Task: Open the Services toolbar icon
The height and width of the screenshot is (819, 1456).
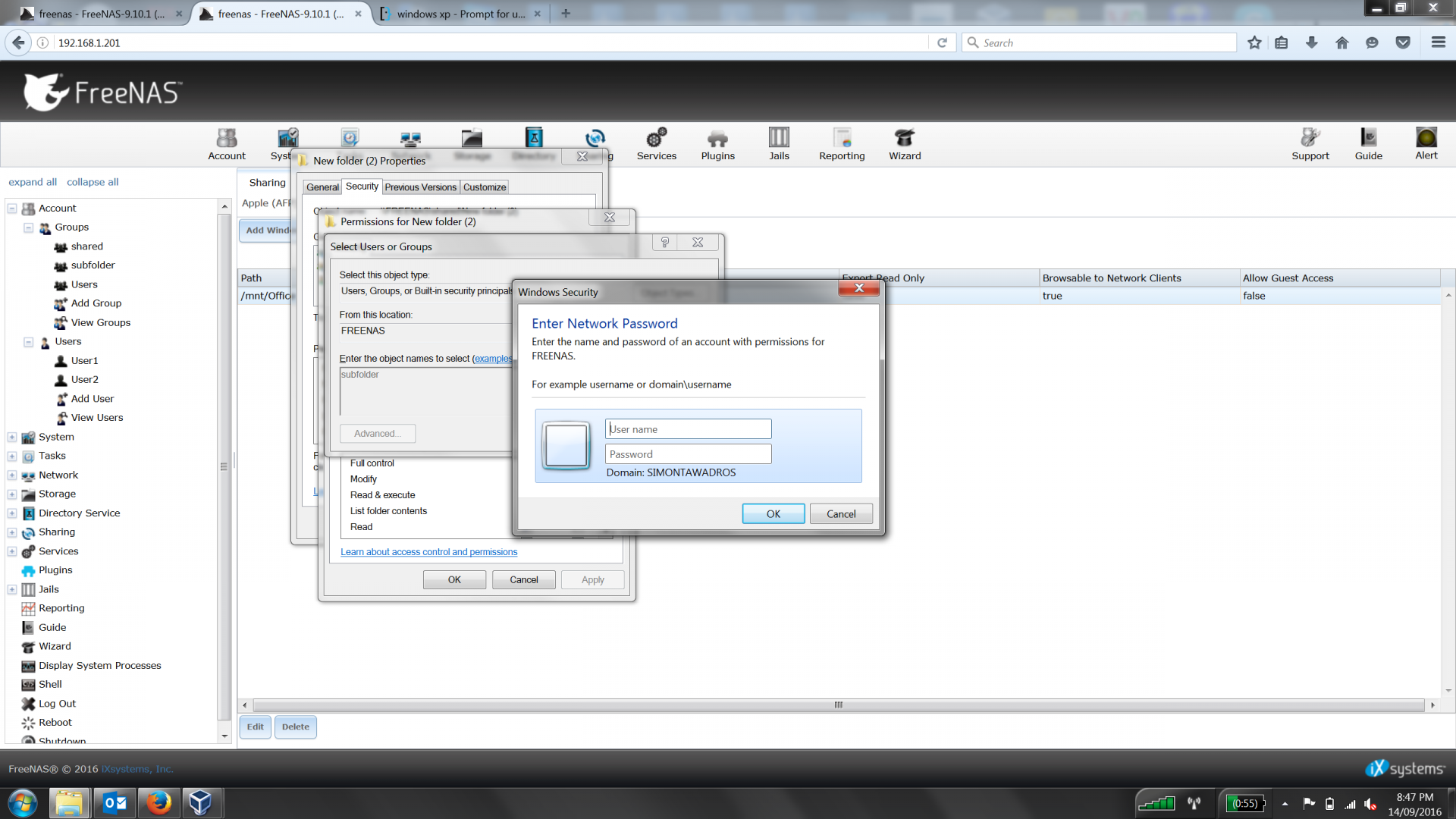Action: point(656,144)
